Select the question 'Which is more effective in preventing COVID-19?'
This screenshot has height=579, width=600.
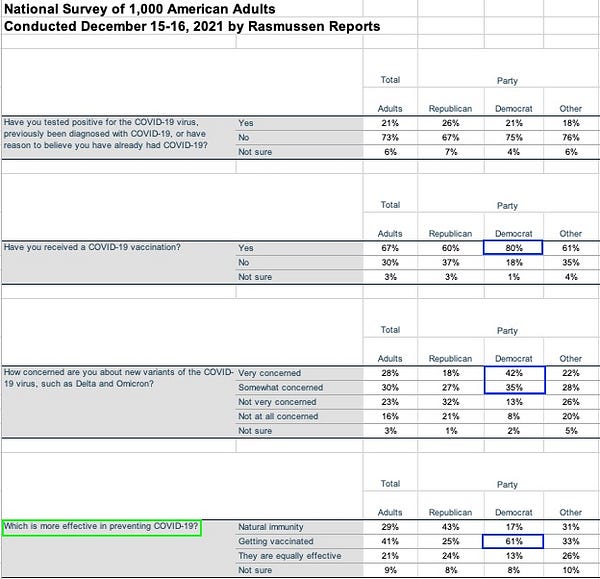click(101, 527)
